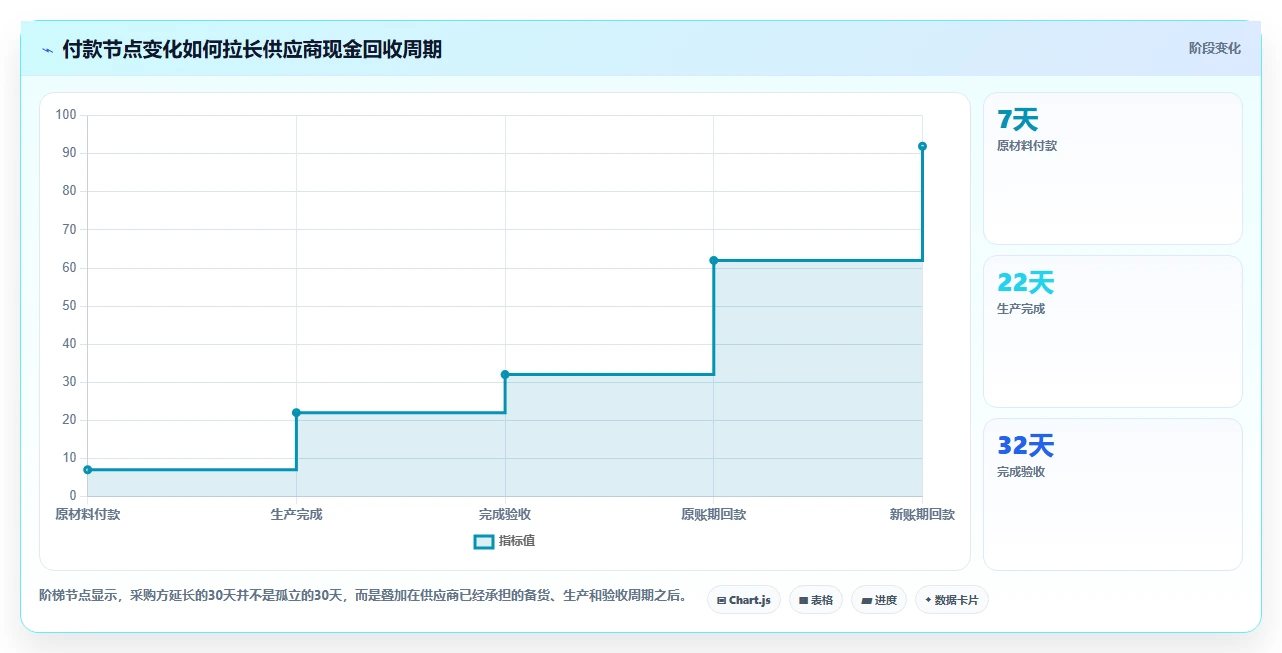Click the 阶段变化 label in the header
Viewport: 1282px width, 653px height.
1214,48
